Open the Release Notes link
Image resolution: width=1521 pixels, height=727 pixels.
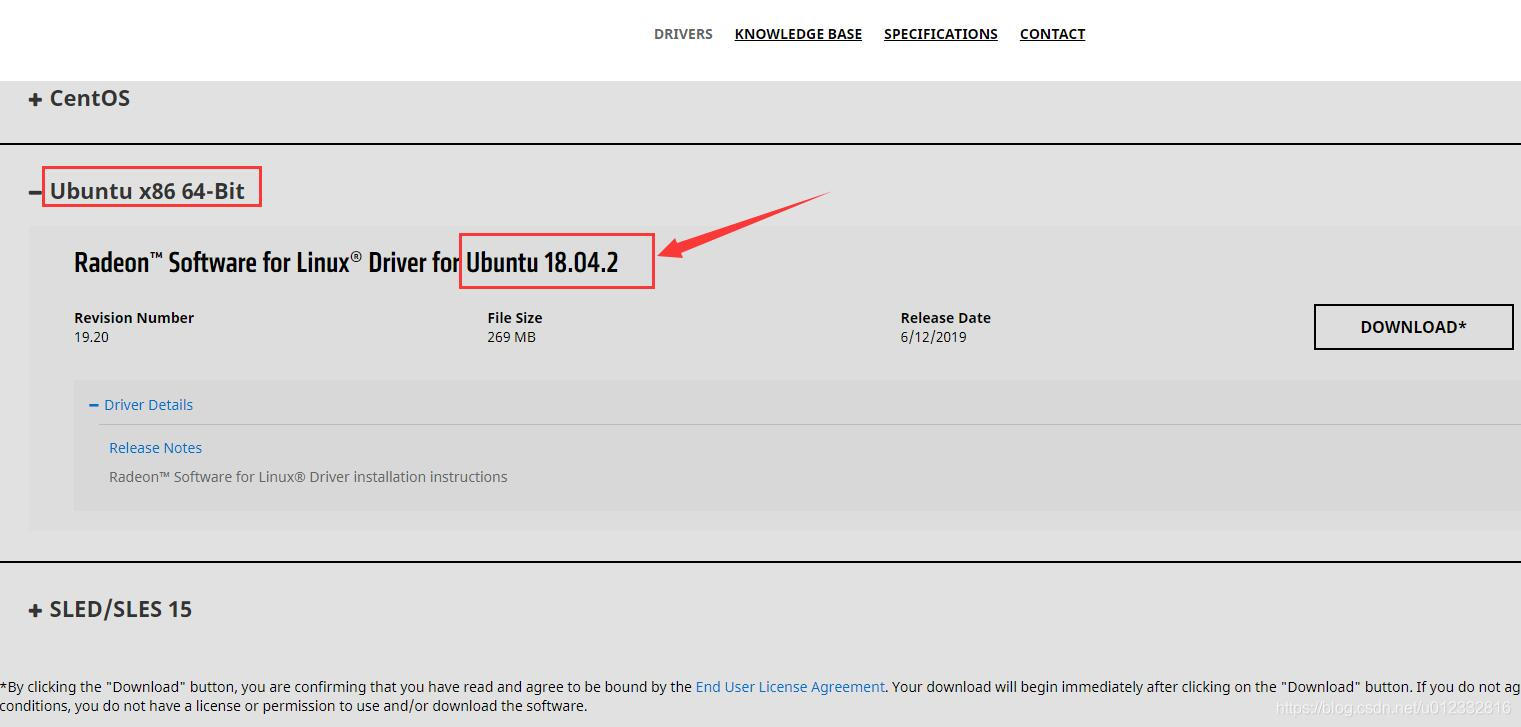coord(155,448)
